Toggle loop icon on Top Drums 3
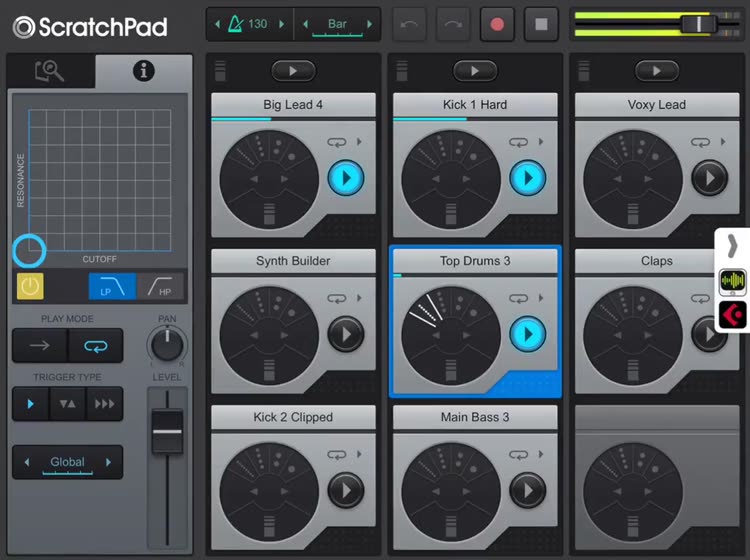 point(518,298)
